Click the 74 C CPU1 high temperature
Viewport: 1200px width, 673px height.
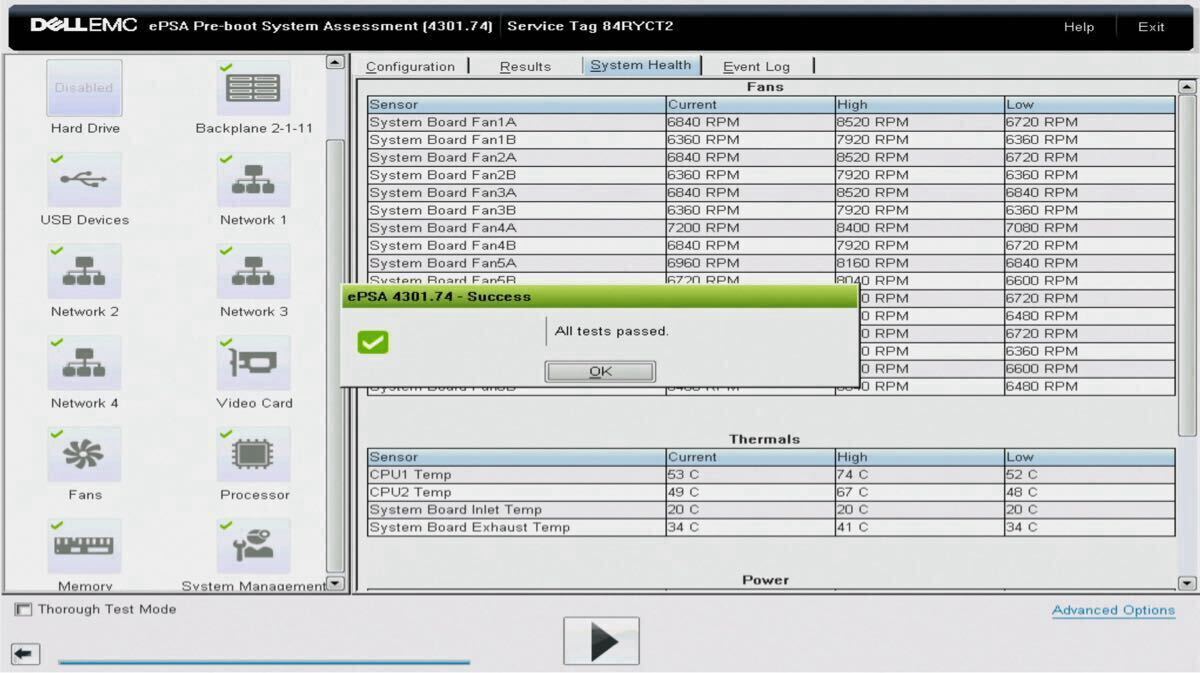[x=853, y=475]
